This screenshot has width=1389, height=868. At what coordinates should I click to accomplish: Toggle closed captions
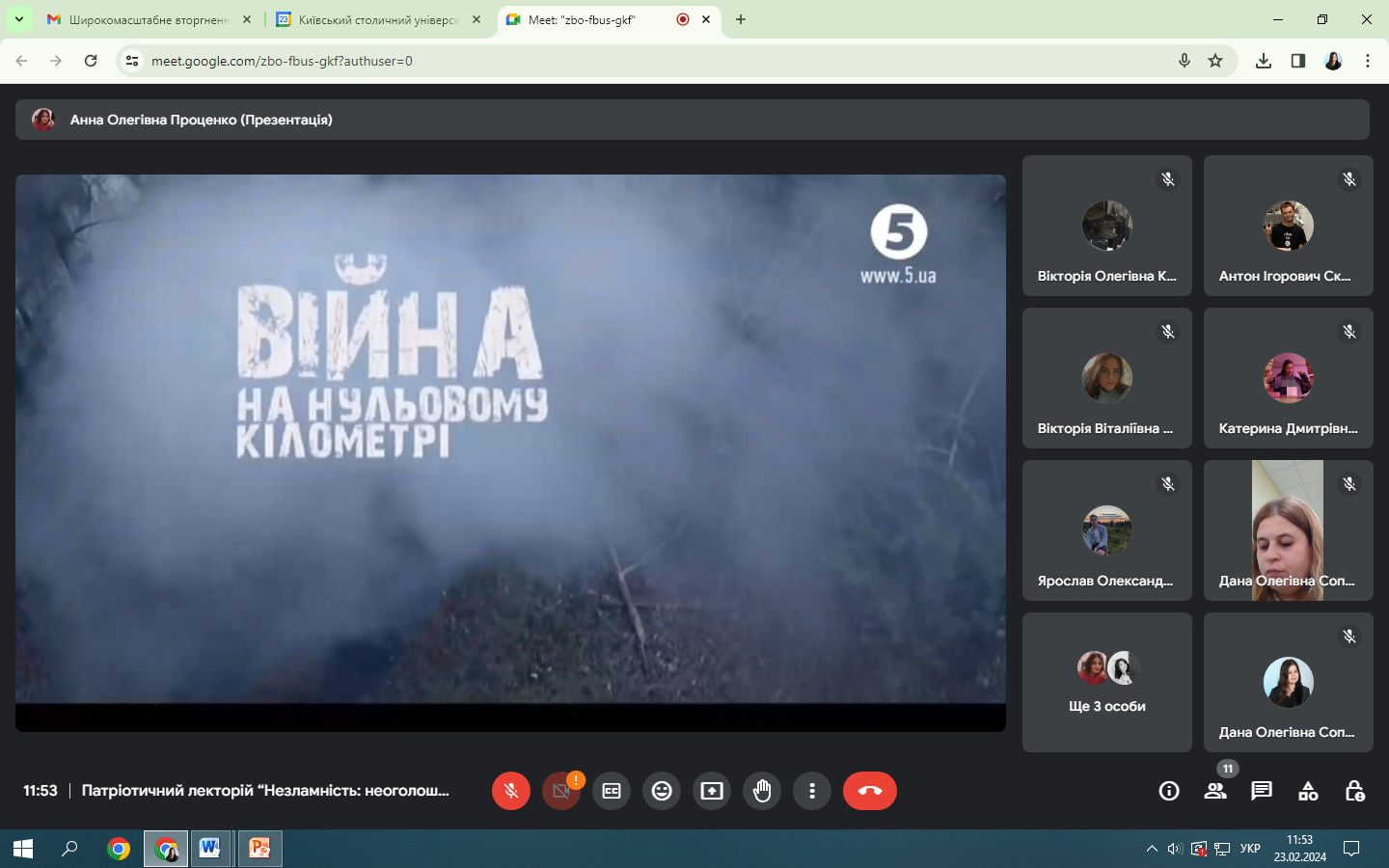click(612, 791)
